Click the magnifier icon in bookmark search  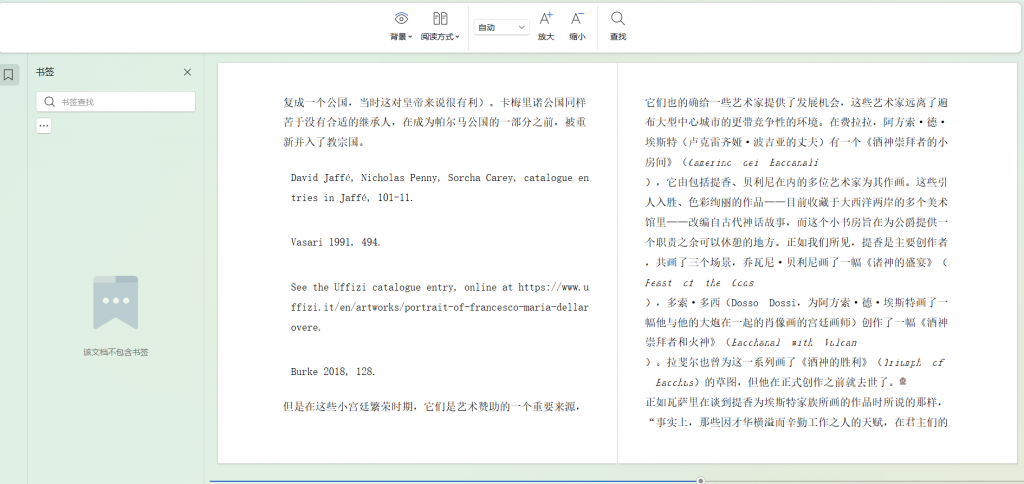point(49,102)
